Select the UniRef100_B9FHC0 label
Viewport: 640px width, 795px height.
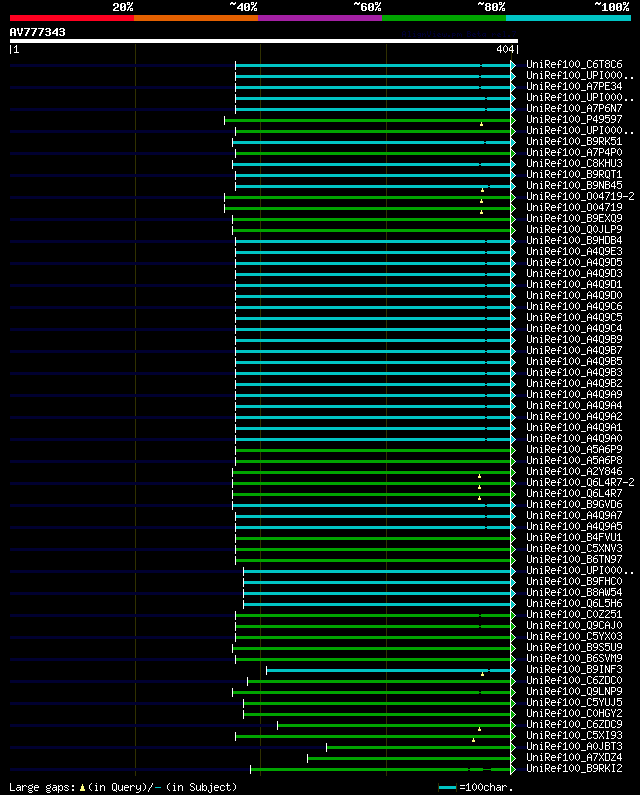click(x=574, y=582)
